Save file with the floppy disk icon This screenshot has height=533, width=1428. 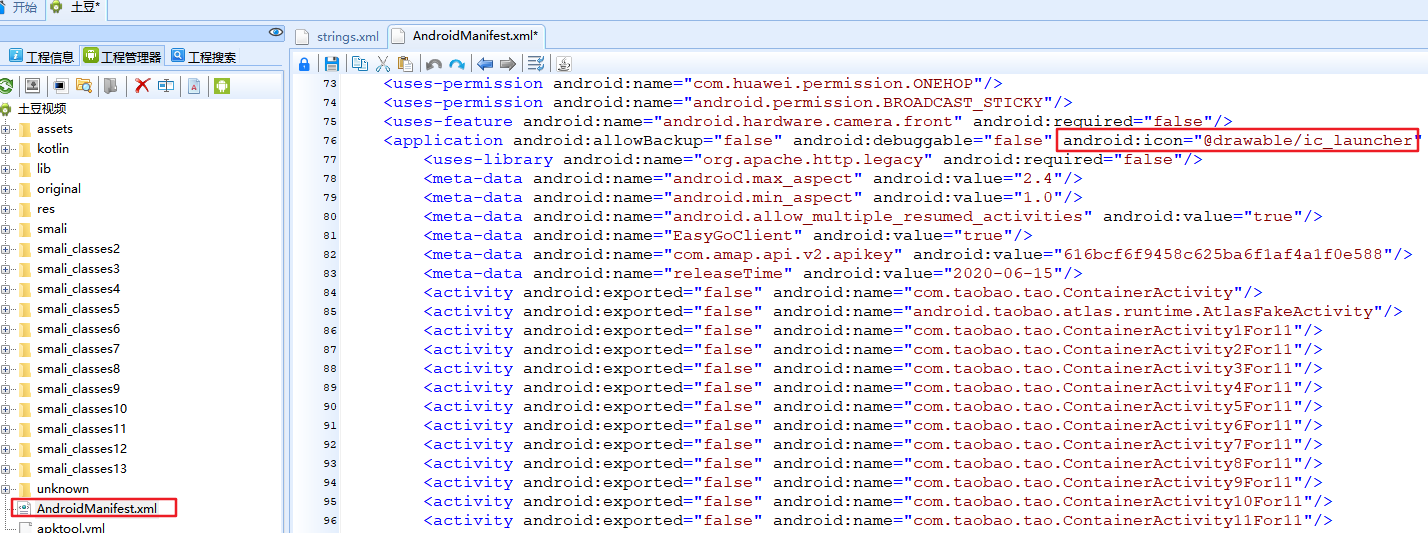331,63
